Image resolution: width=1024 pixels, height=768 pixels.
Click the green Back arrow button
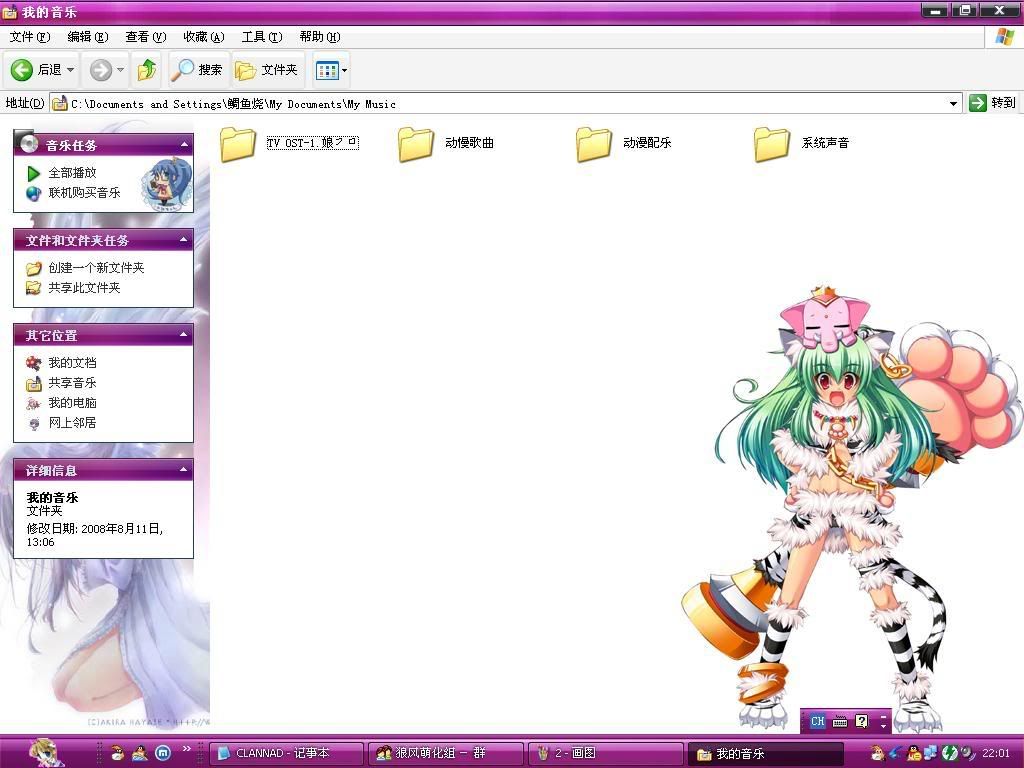tap(22, 69)
